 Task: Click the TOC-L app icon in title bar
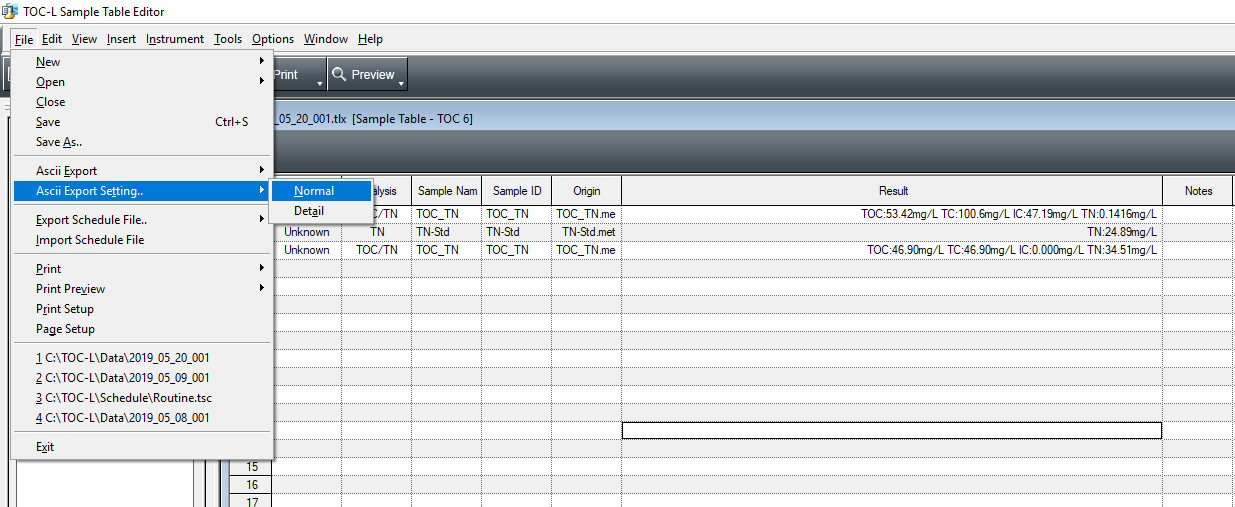pyautogui.click(x=10, y=11)
